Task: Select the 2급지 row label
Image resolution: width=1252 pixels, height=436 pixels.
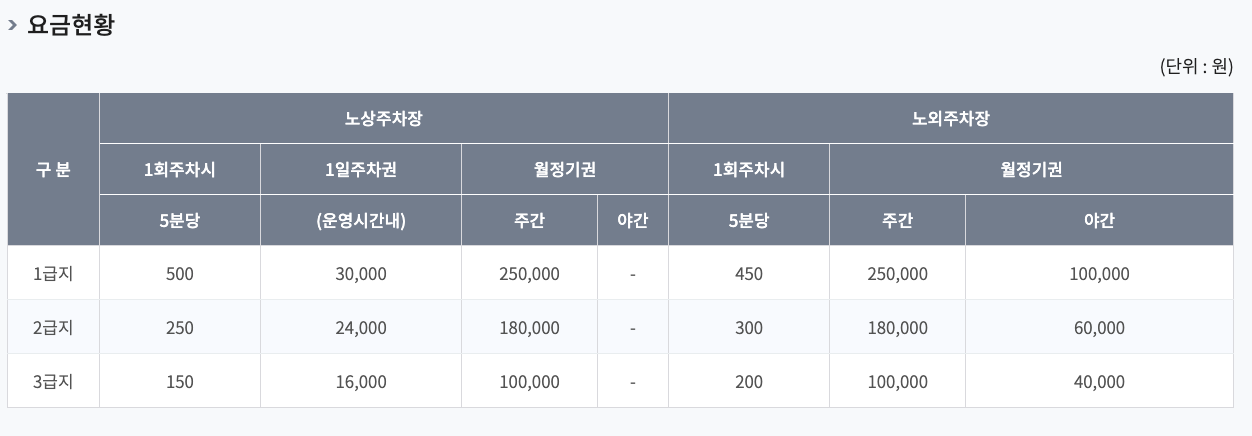Action: (x=53, y=327)
